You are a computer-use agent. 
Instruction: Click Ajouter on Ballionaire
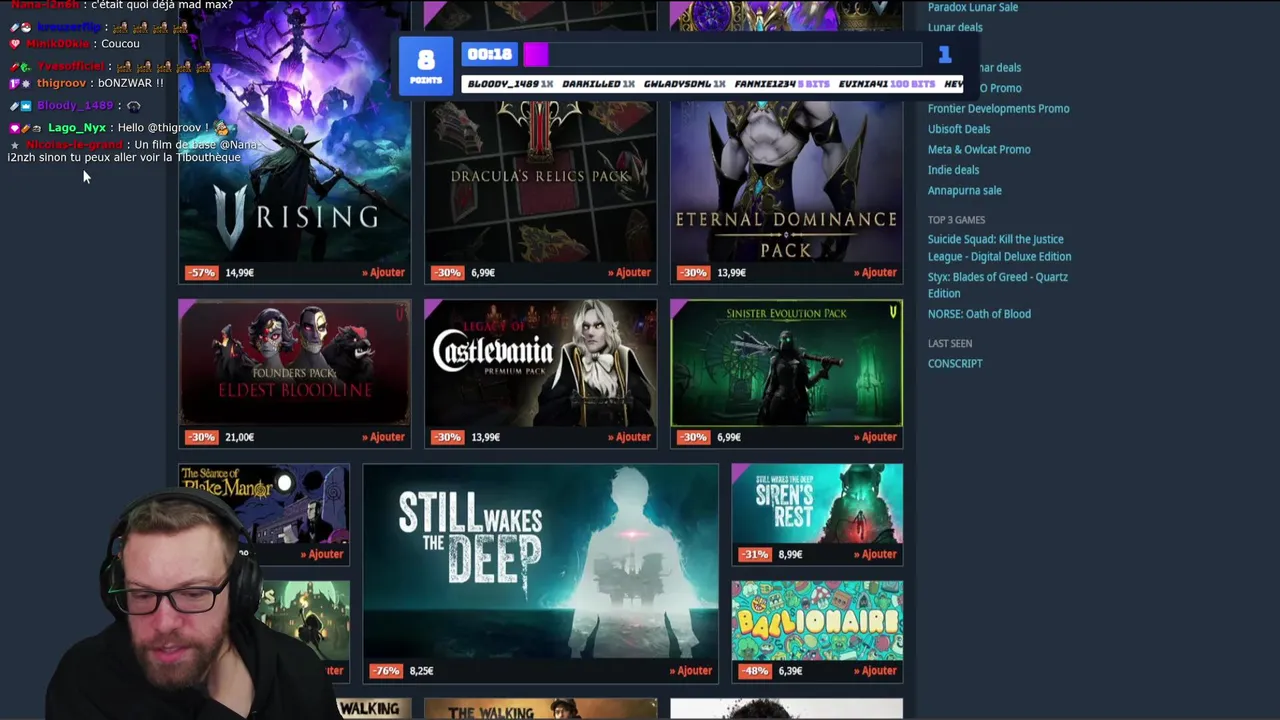pos(875,671)
